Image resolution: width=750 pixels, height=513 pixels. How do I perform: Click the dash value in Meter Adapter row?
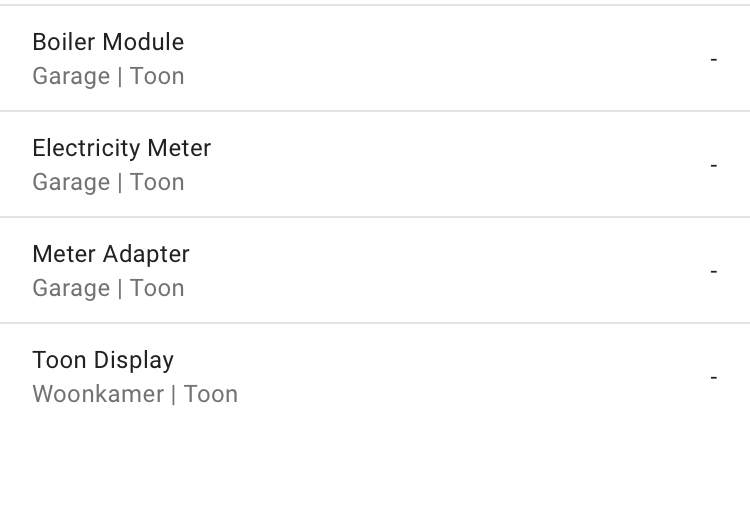714,271
